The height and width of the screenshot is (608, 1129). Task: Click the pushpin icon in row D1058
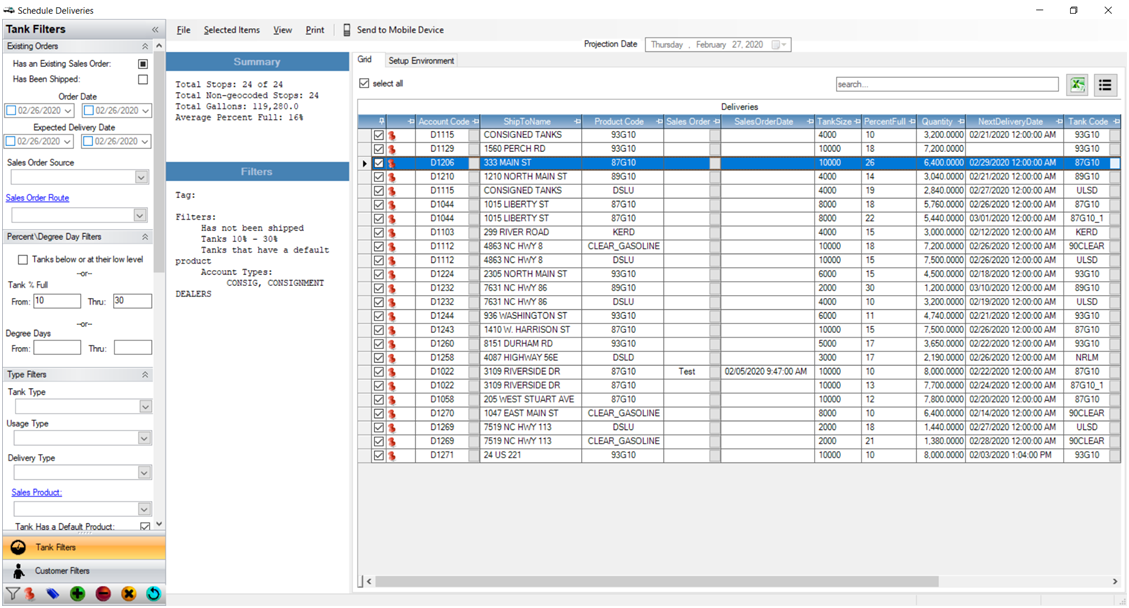click(392, 400)
